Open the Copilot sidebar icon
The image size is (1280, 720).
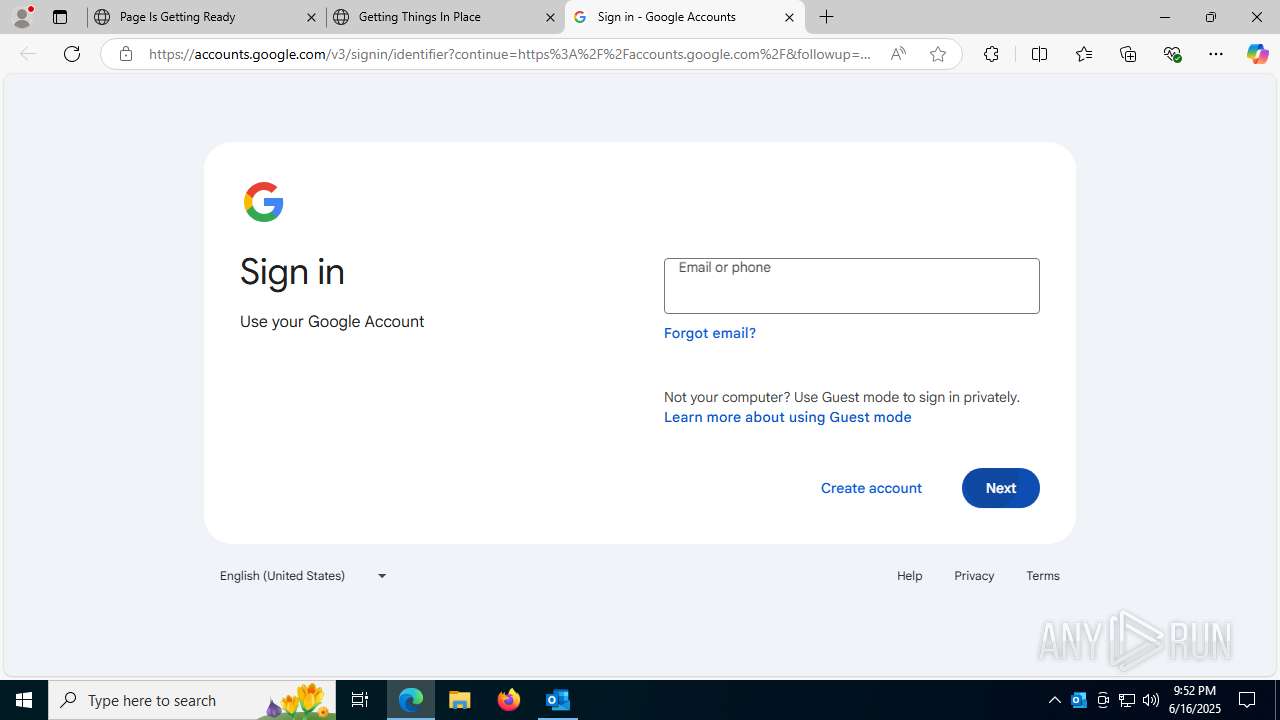pyautogui.click(x=1257, y=54)
